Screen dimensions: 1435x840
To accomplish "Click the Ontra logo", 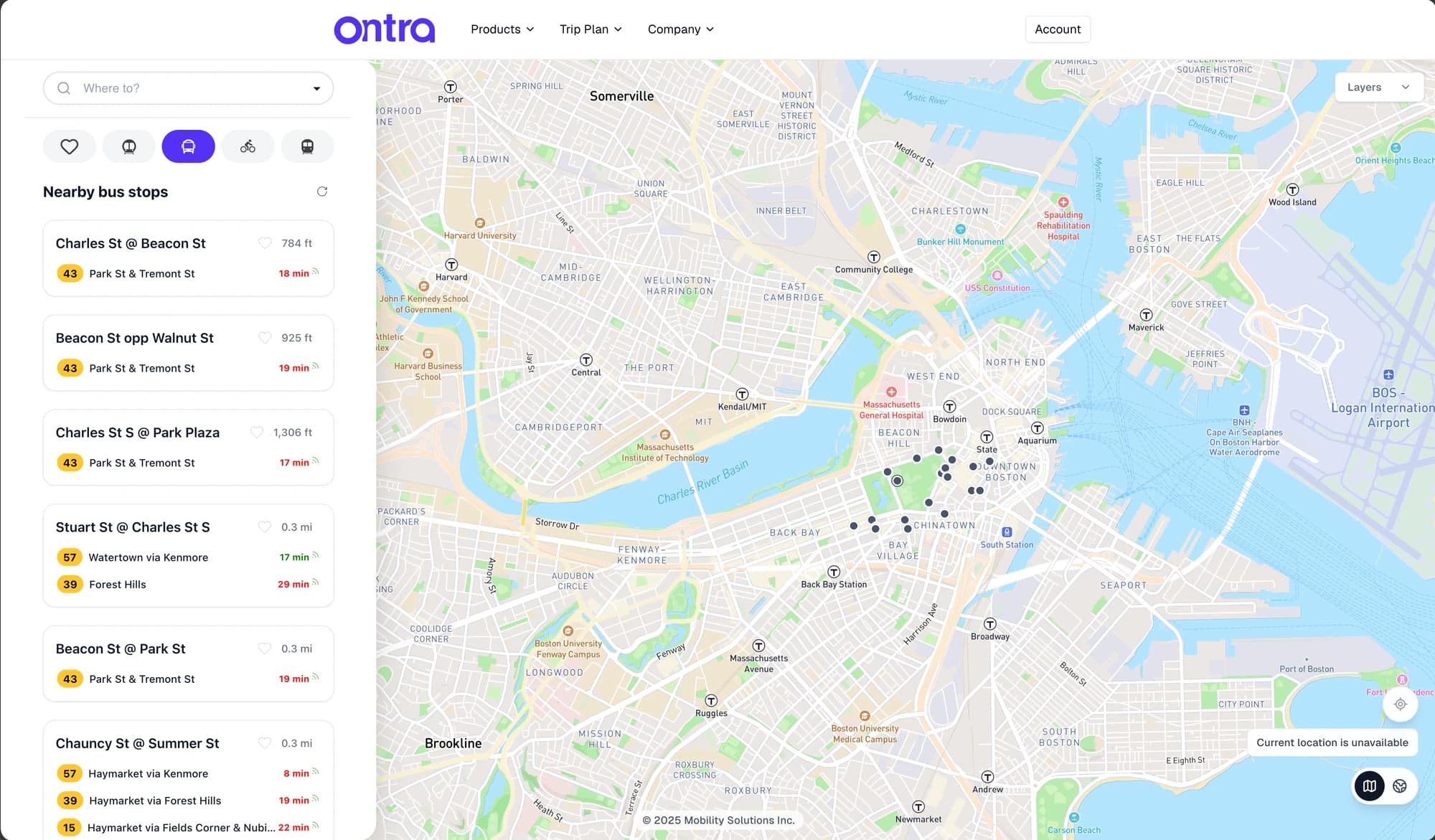I will pyautogui.click(x=385, y=29).
